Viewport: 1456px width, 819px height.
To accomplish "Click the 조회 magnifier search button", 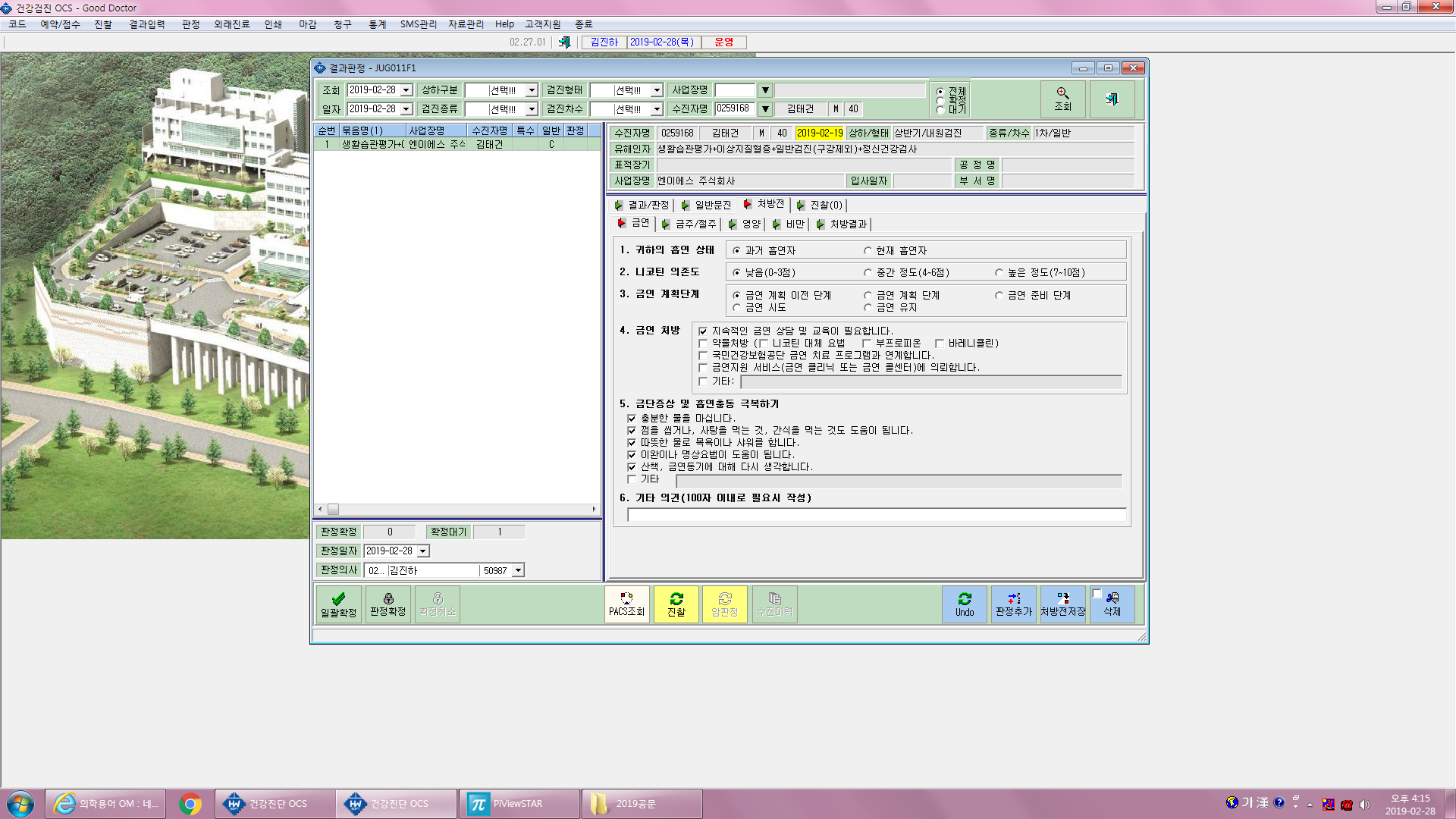I will point(1063,99).
